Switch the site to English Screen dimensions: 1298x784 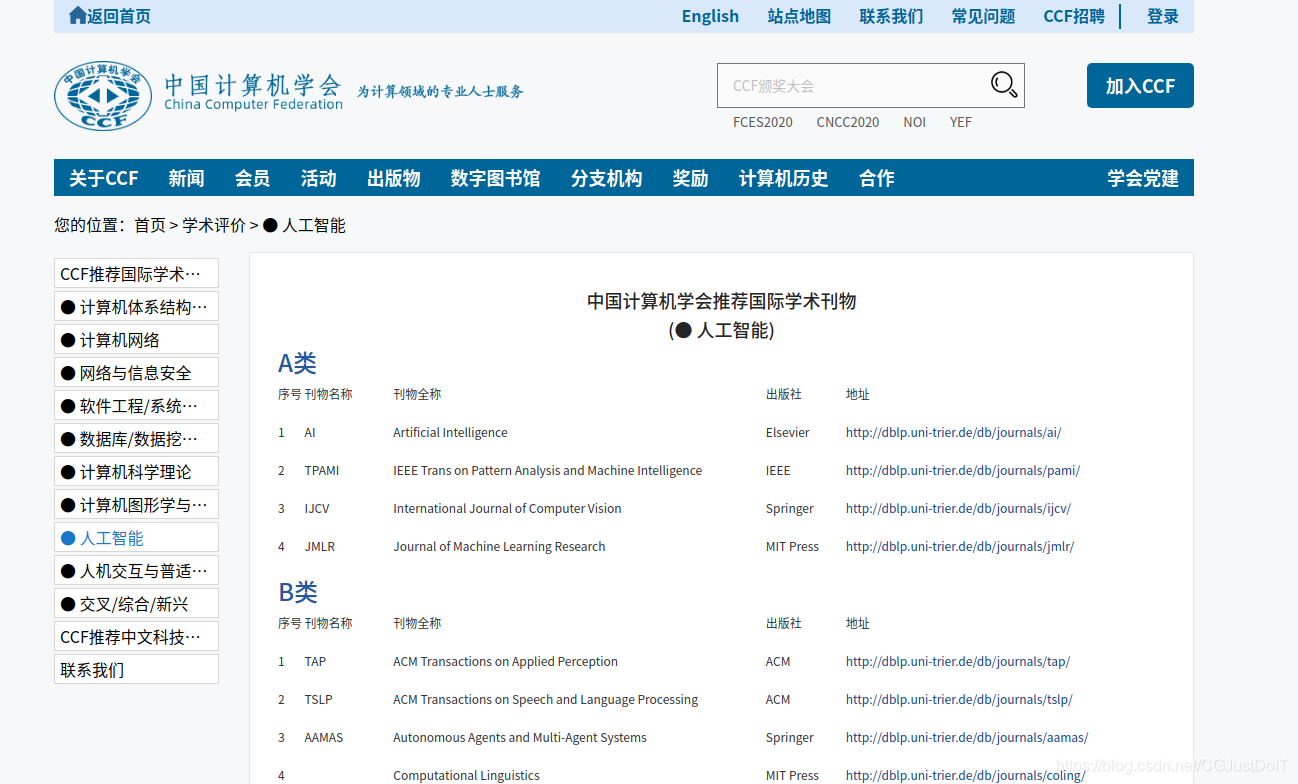tap(710, 16)
